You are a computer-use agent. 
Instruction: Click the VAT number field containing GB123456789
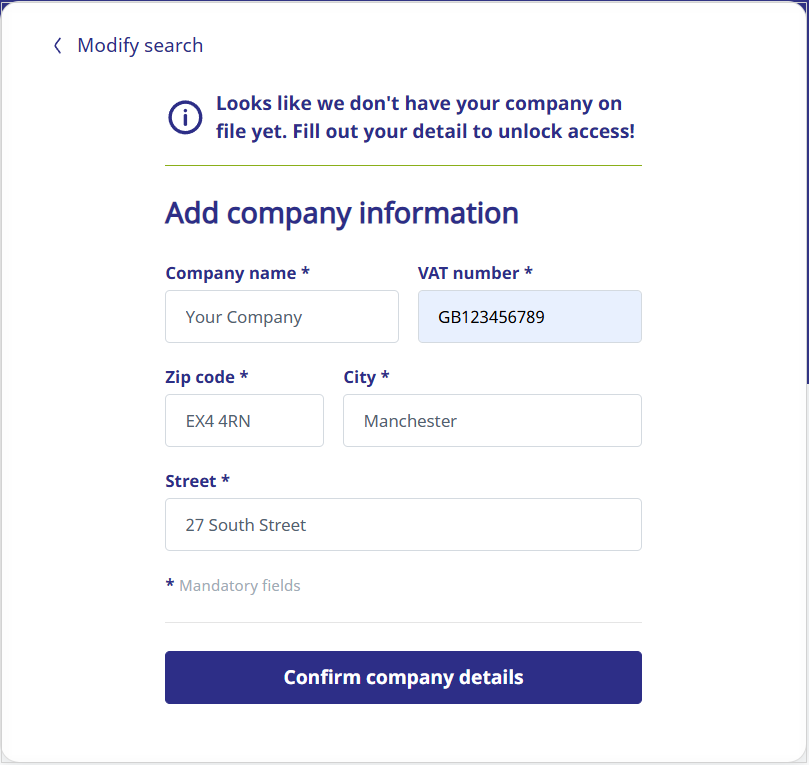[529, 317]
